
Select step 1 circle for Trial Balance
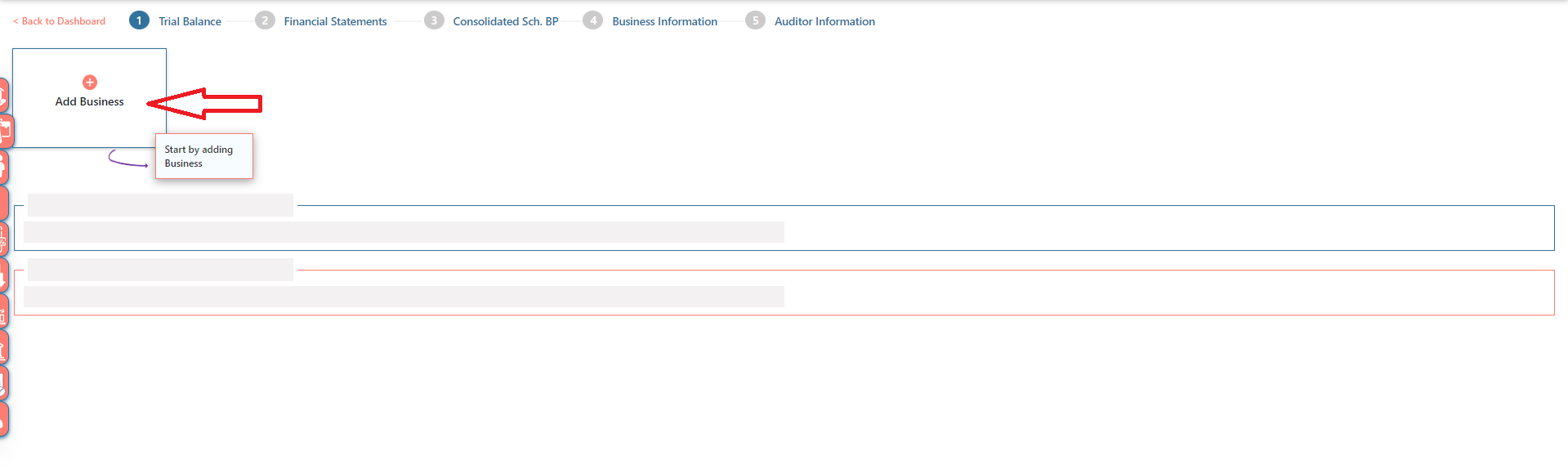[x=139, y=20]
